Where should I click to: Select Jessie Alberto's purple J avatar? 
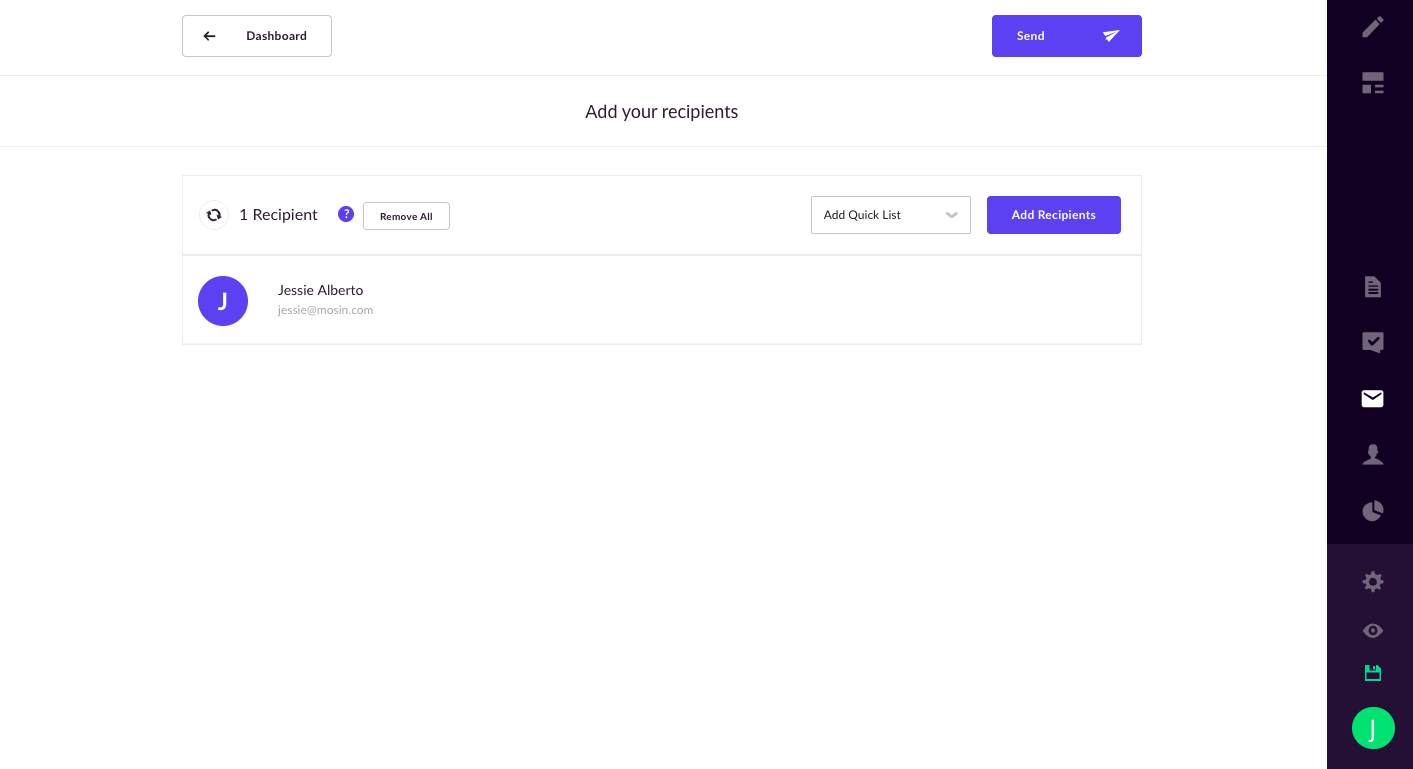click(223, 301)
